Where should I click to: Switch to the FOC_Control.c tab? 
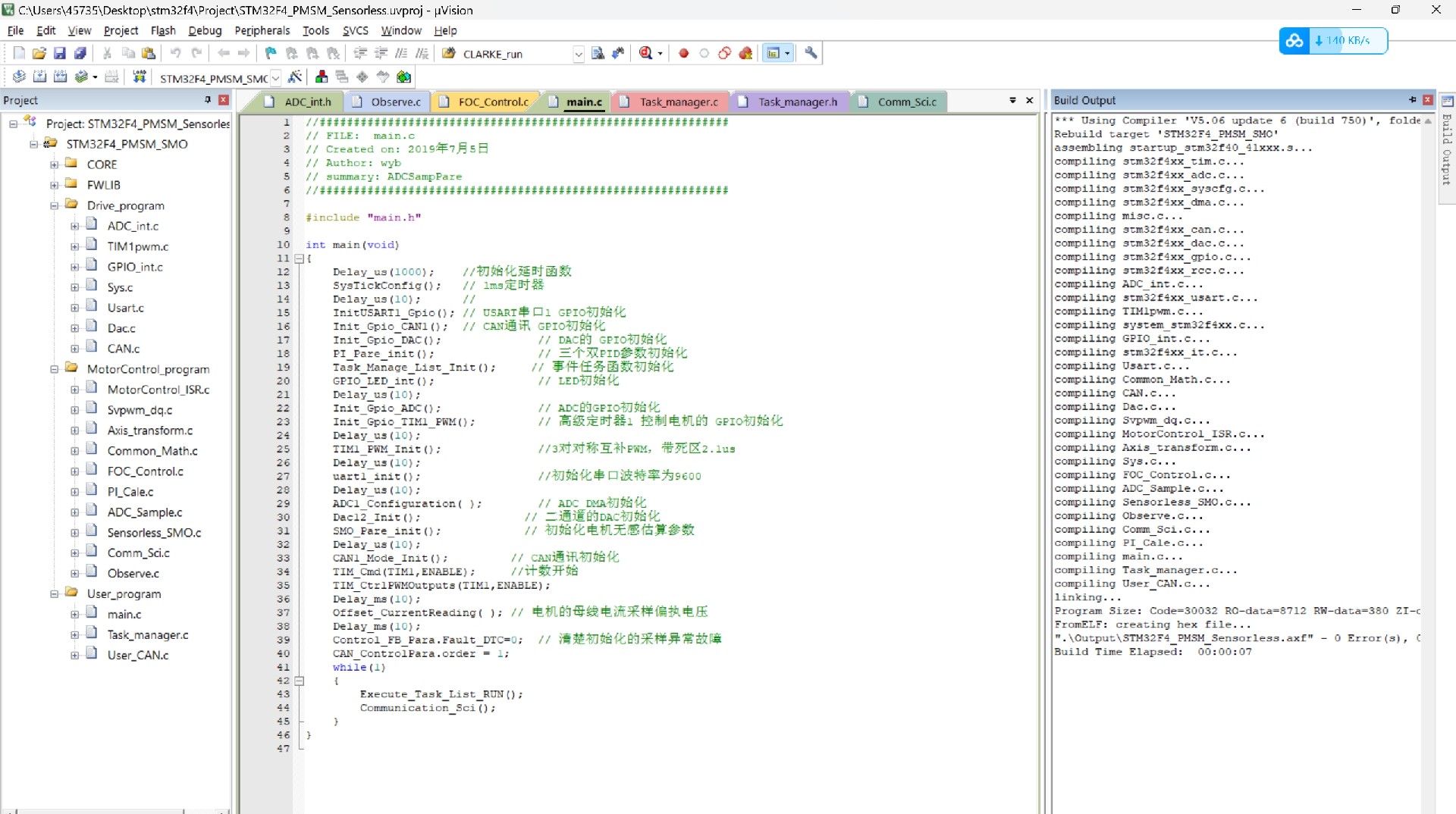(x=485, y=102)
